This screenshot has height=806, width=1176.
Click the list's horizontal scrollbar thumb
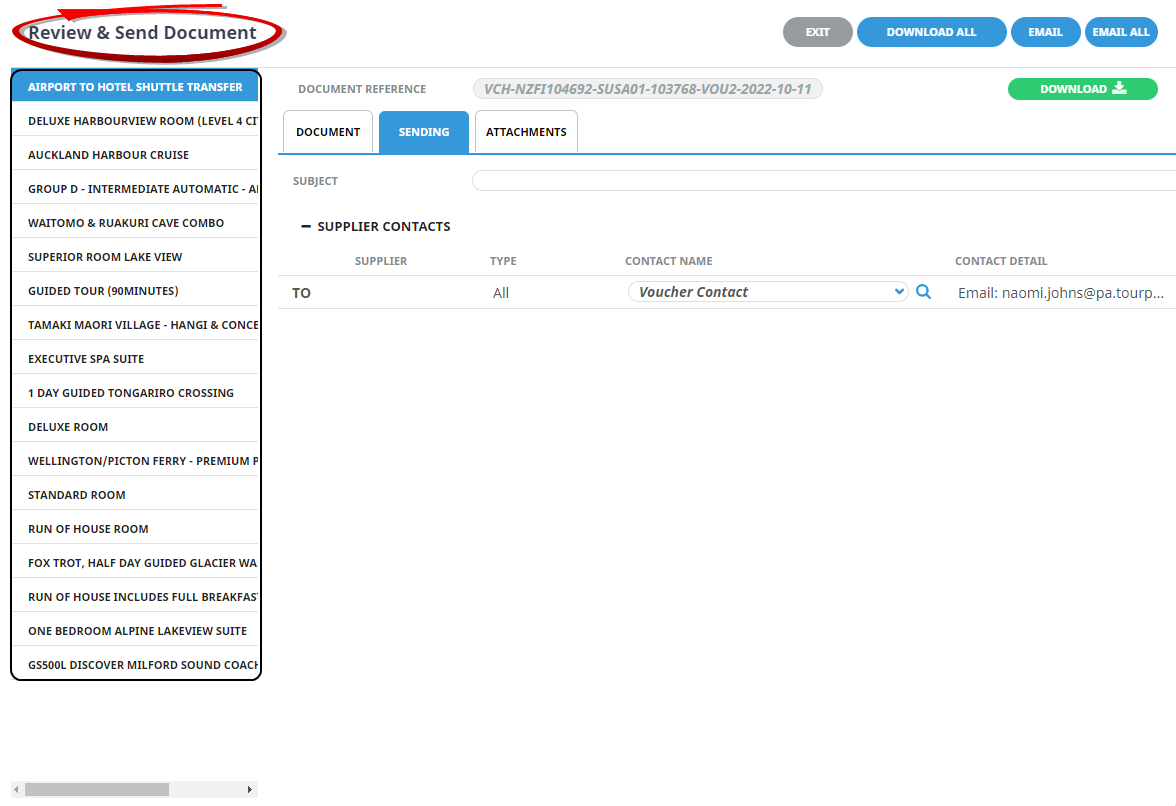pyautogui.click(x=97, y=790)
